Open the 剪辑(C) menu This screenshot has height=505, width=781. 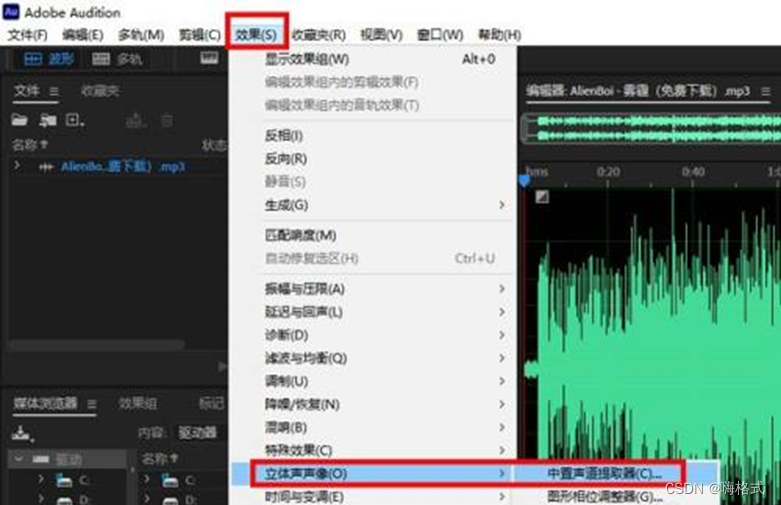click(199, 35)
